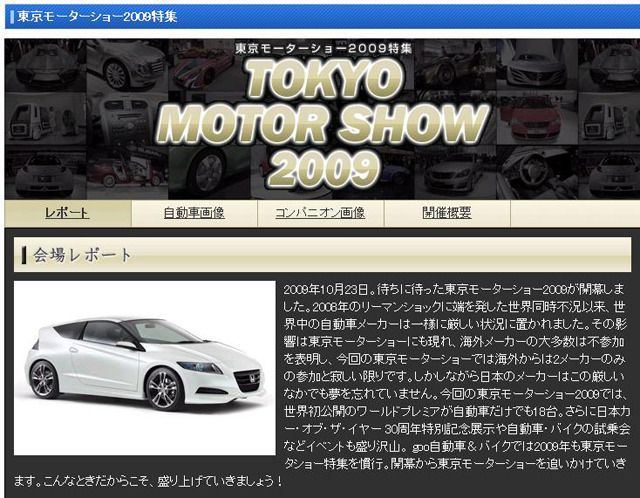This screenshot has width=640, height=498.
Task: Click the empty tab area right of 開催概要
Action: [x=570, y=213]
